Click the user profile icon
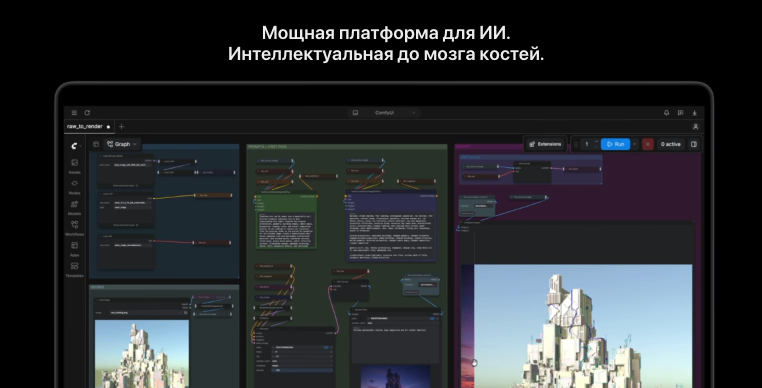762x388 pixels. point(695,126)
